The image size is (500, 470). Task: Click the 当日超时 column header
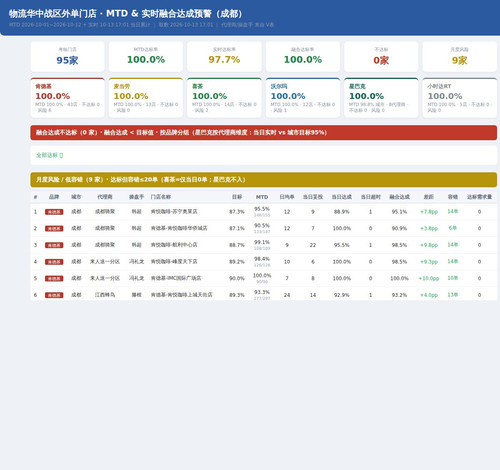pyautogui.click(x=371, y=197)
